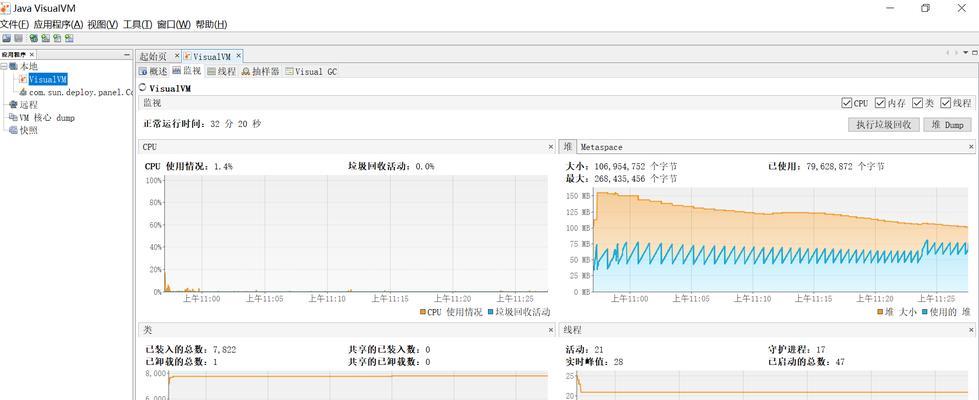The image size is (979, 400).
Task: Switch to the 抽样器 tab
Action: pos(260,71)
